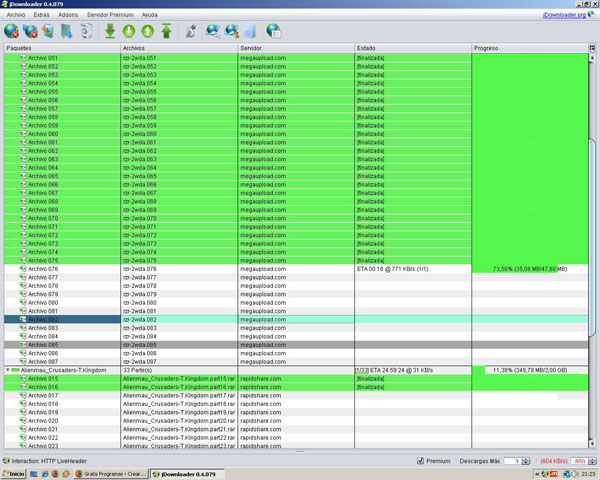The height and width of the screenshot is (480, 600).
Task: Move selection to top with the green up-to-bar arrow
Action: pos(166,31)
